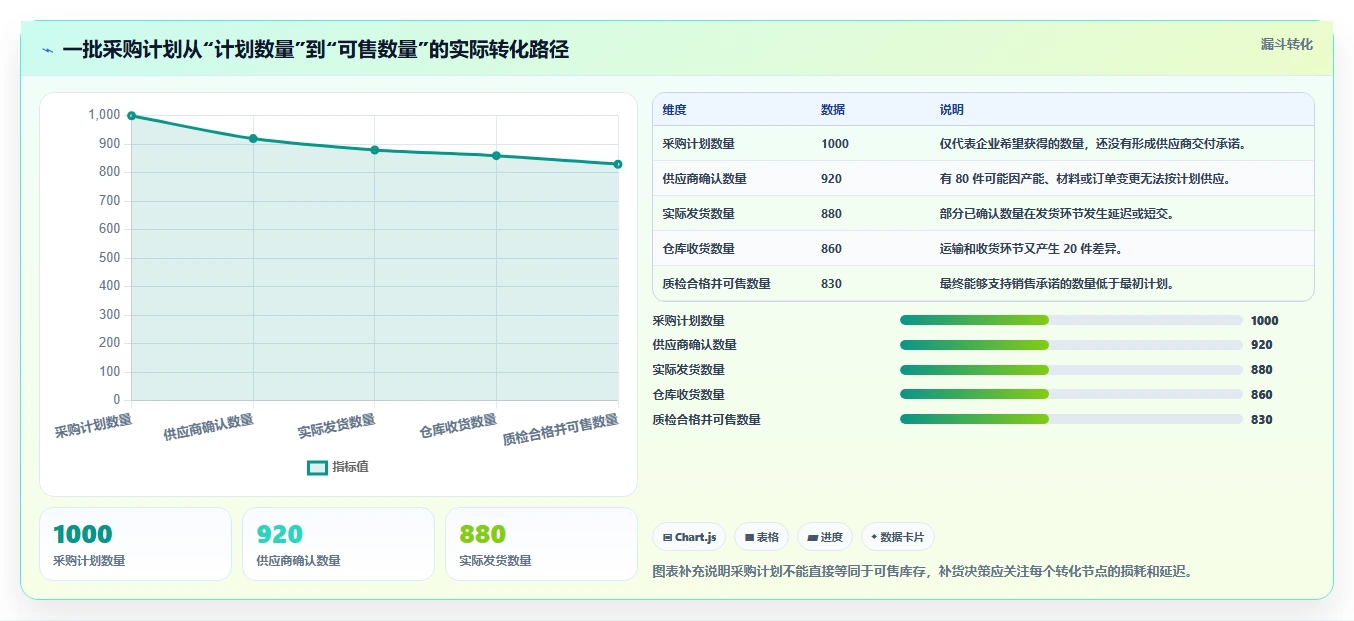Click the lightning bolt icon beside the title
The image size is (1354, 621).
tap(47, 50)
